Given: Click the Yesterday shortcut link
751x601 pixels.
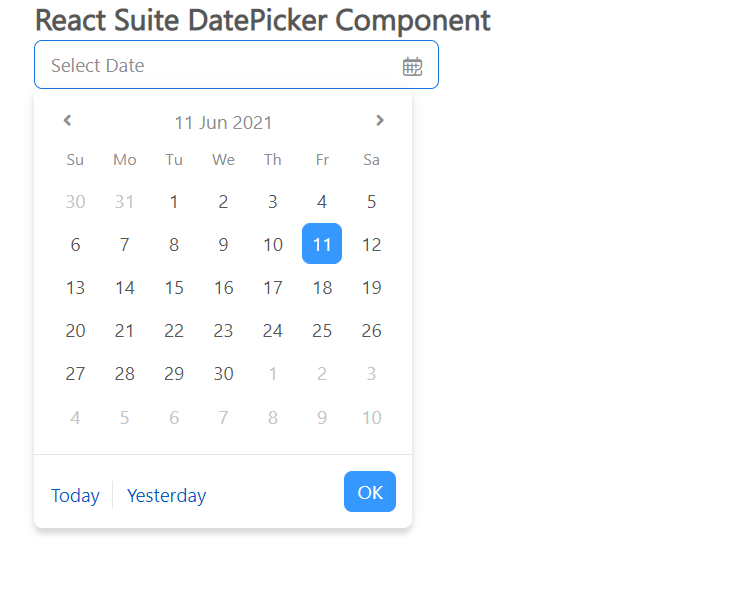Looking at the screenshot, I should coord(166,495).
